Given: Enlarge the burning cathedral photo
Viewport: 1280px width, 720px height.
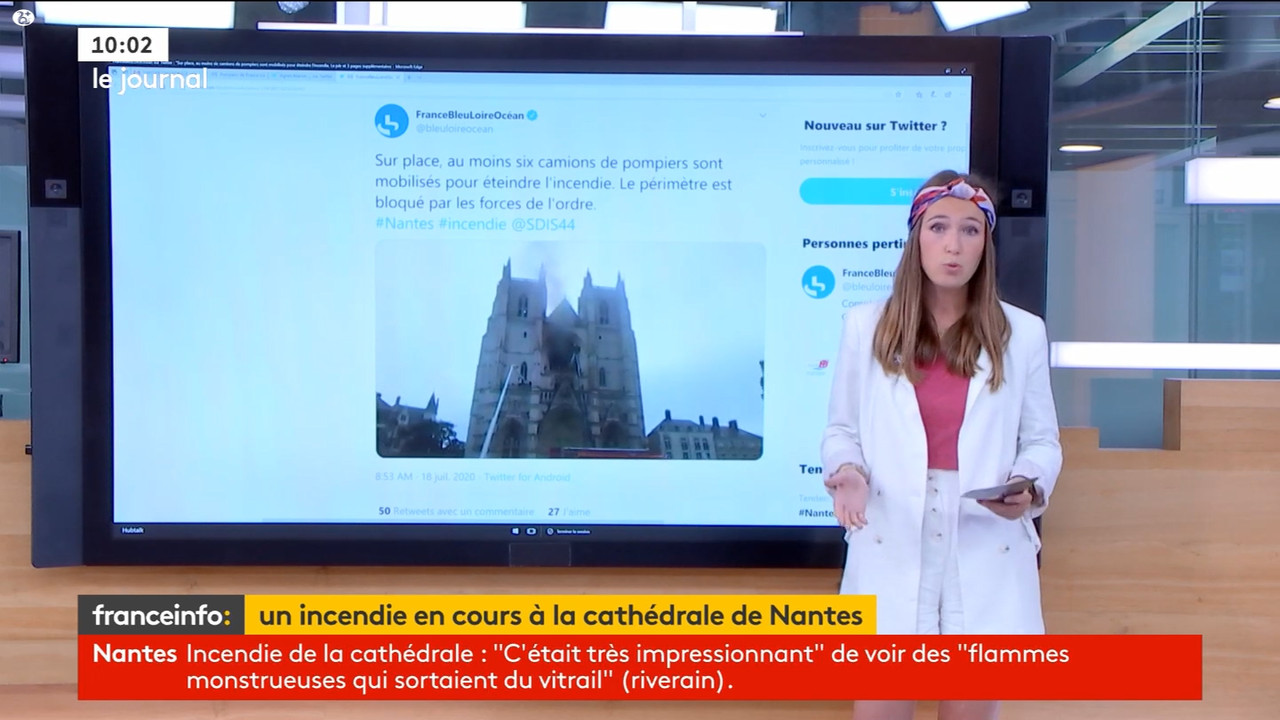Looking at the screenshot, I should click(x=570, y=350).
